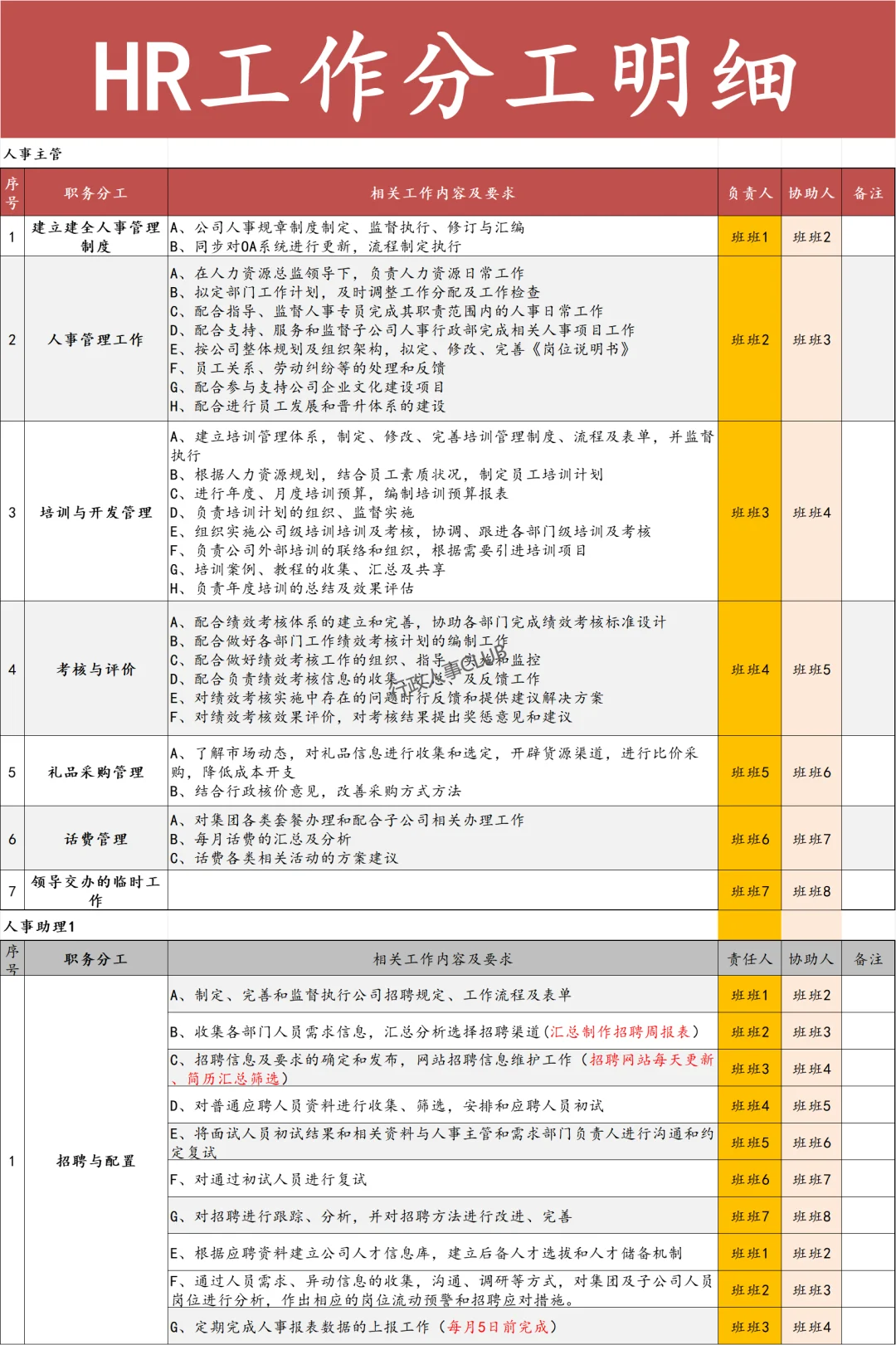This screenshot has width=896, height=1345.
Task: Select the "领导交办的临时工作" cell
Action: click(96, 891)
